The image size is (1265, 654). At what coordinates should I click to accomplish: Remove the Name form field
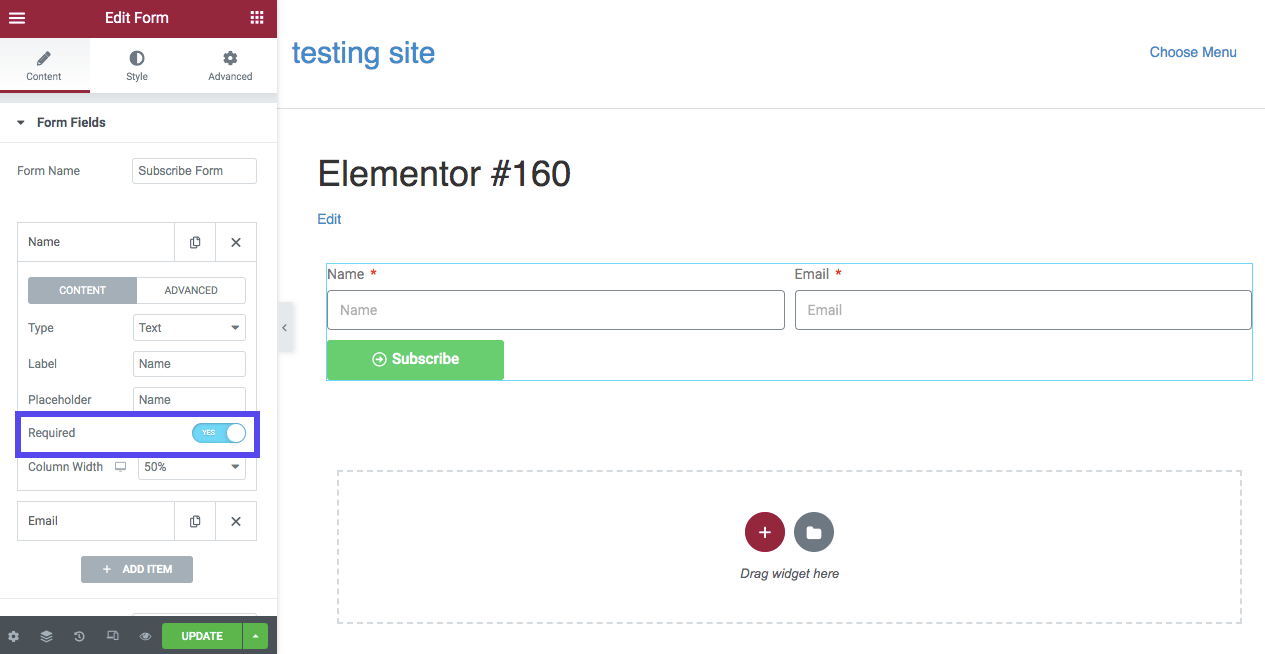click(x=236, y=242)
